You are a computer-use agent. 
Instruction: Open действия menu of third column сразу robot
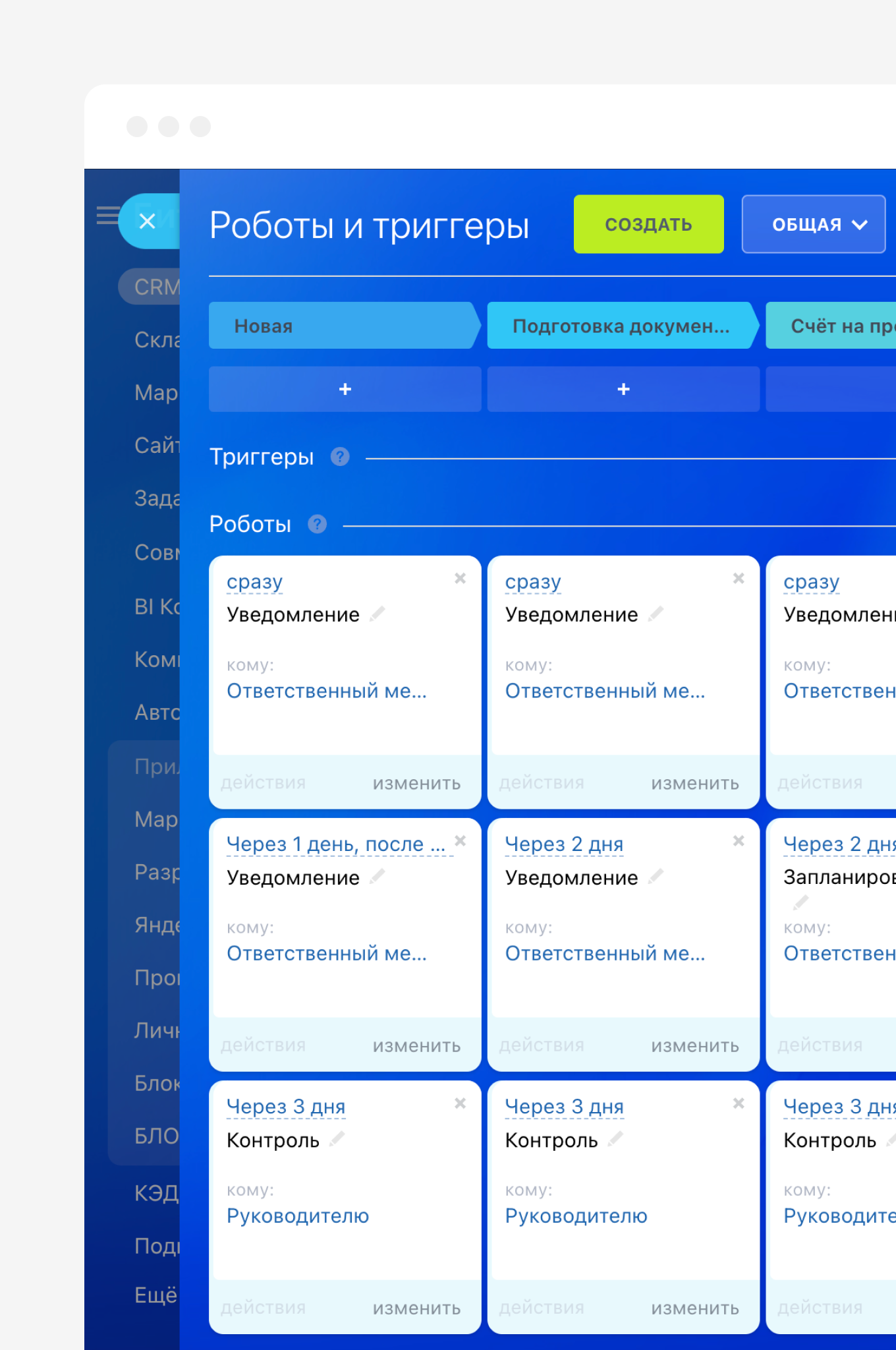pos(820,782)
